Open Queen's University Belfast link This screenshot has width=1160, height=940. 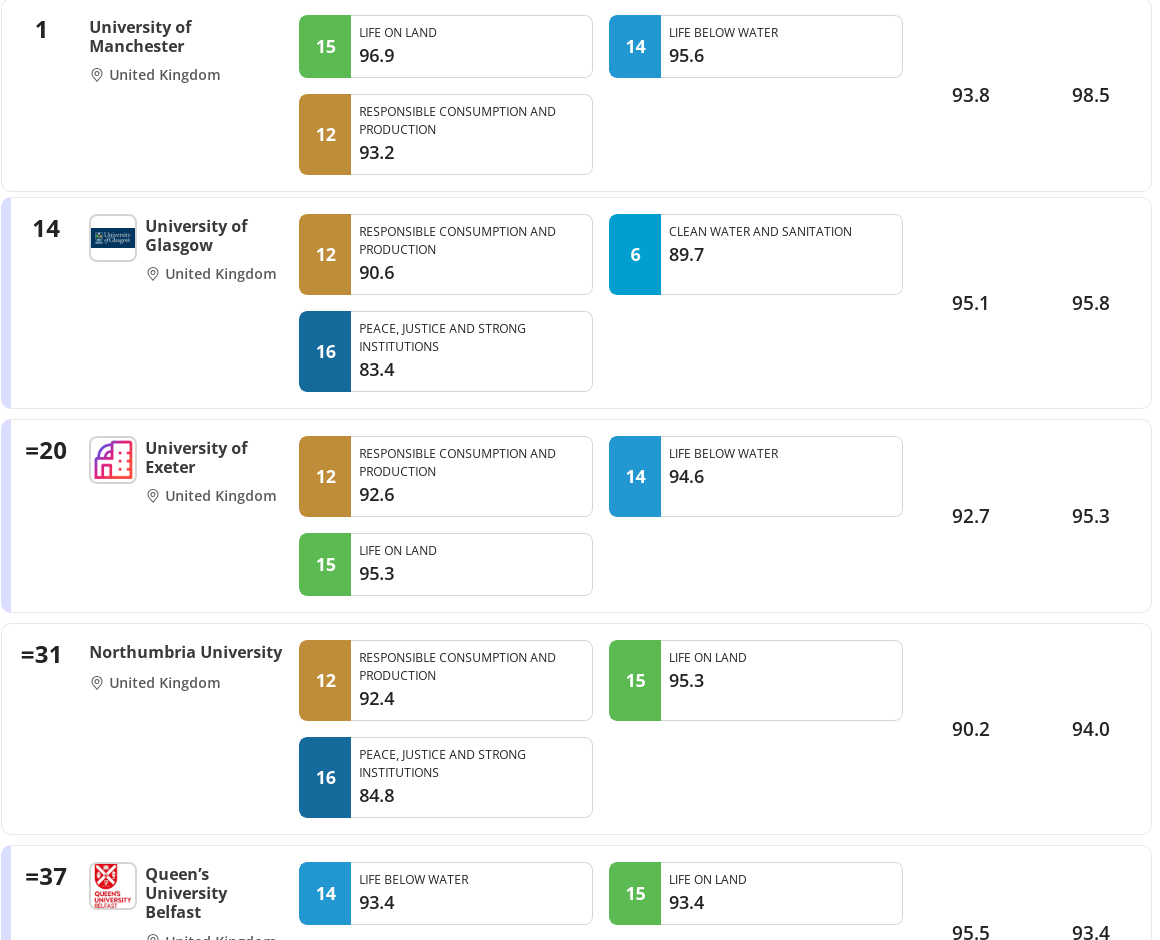186,893
